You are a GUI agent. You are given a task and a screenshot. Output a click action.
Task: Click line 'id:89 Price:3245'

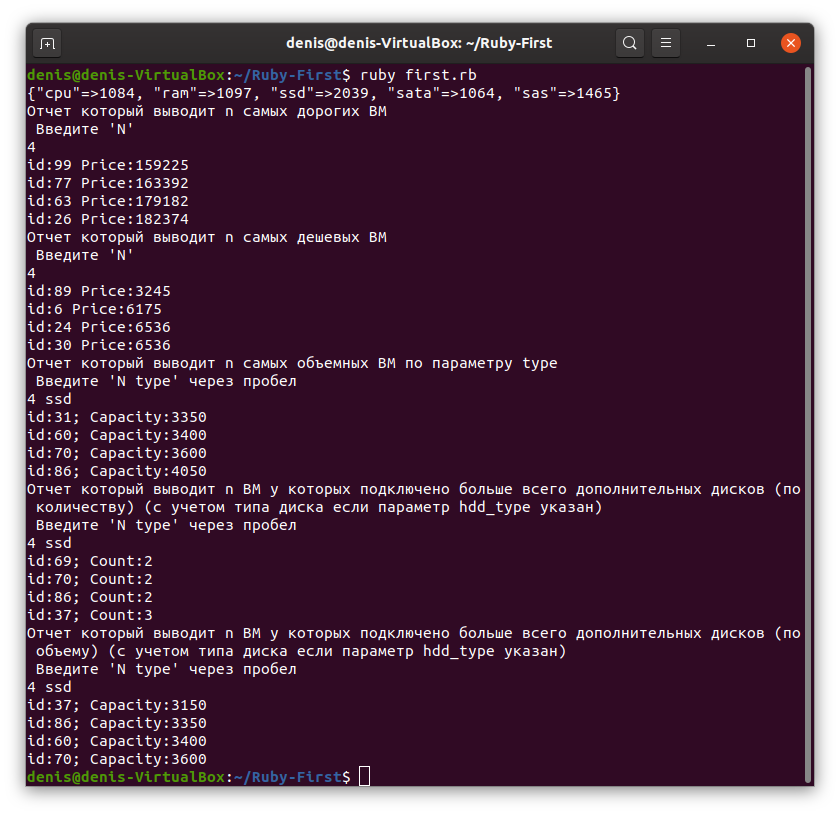point(99,291)
